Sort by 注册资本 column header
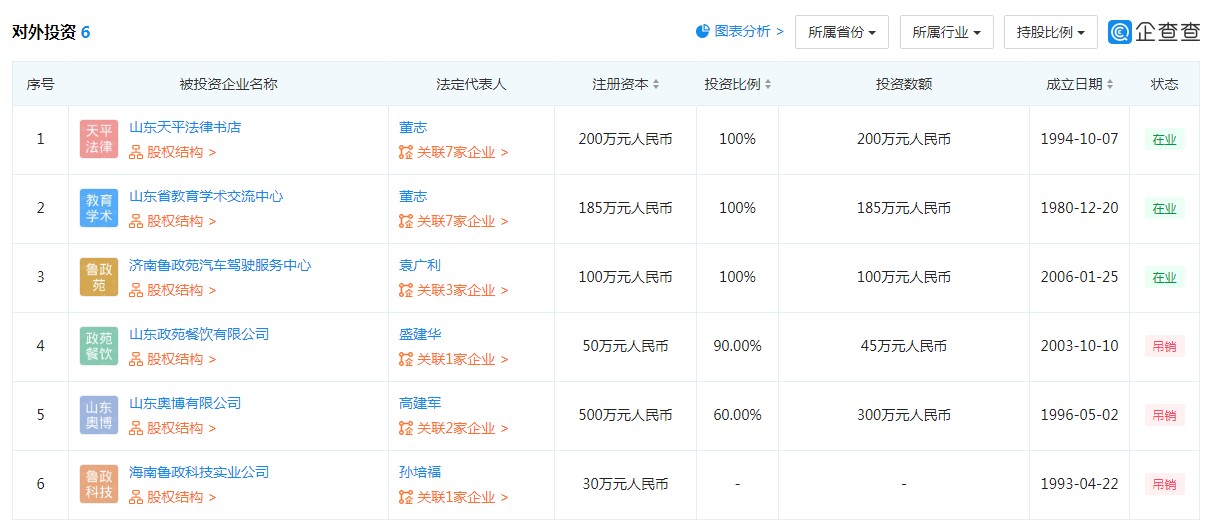The height and width of the screenshot is (531, 1206). click(625, 85)
